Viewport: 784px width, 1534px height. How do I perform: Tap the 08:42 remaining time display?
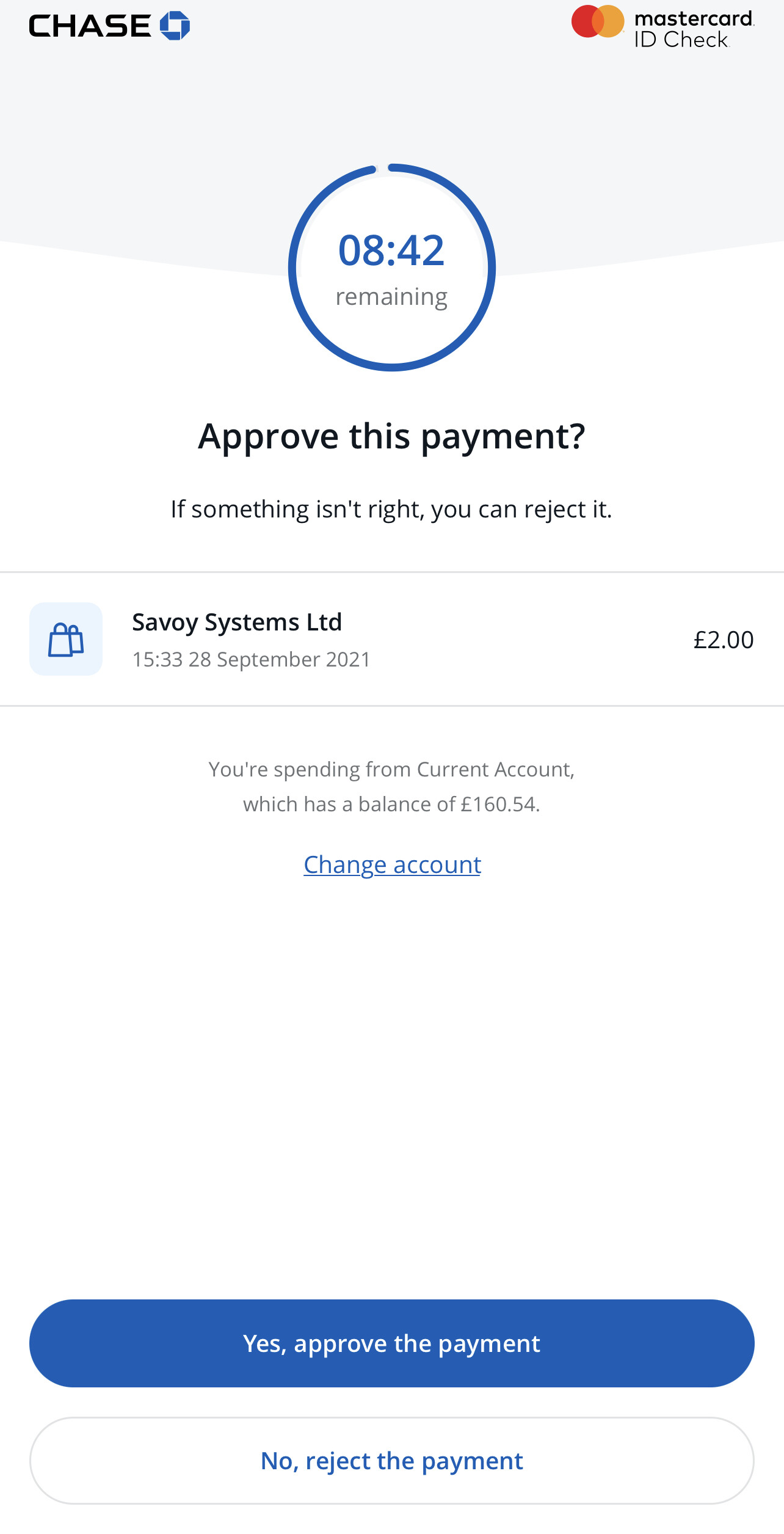(391, 250)
